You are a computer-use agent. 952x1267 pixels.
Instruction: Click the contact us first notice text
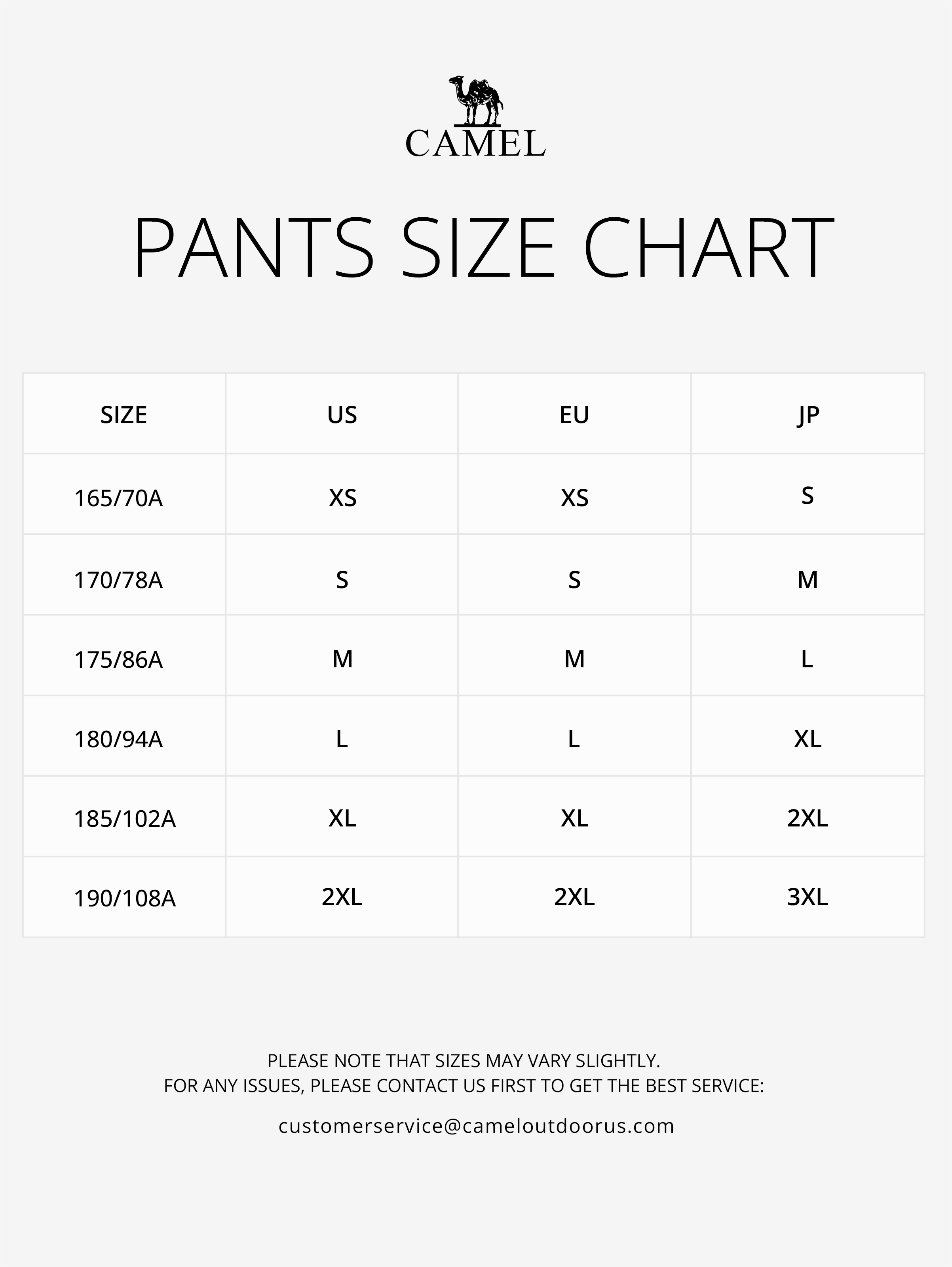coord(464,1085)
